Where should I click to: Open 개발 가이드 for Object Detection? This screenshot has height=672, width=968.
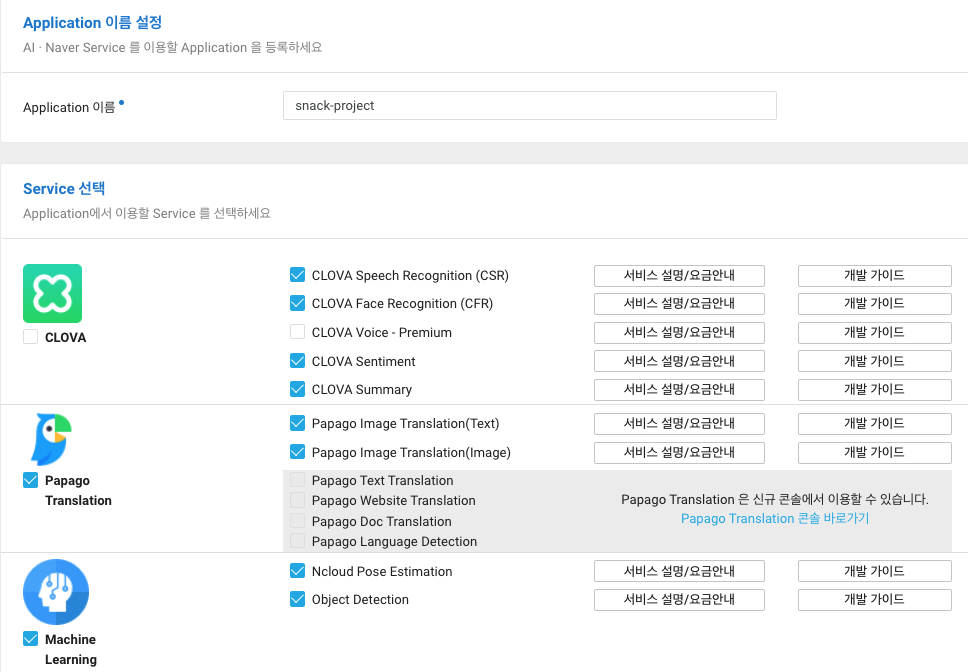pyautogui.click(x=874, y=600)
